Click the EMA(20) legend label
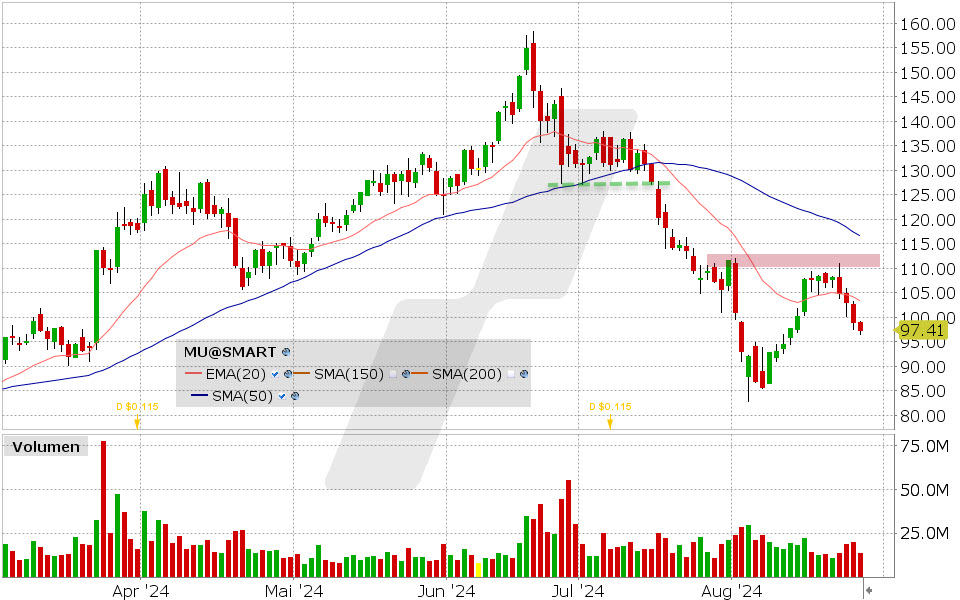 point(236,374)
